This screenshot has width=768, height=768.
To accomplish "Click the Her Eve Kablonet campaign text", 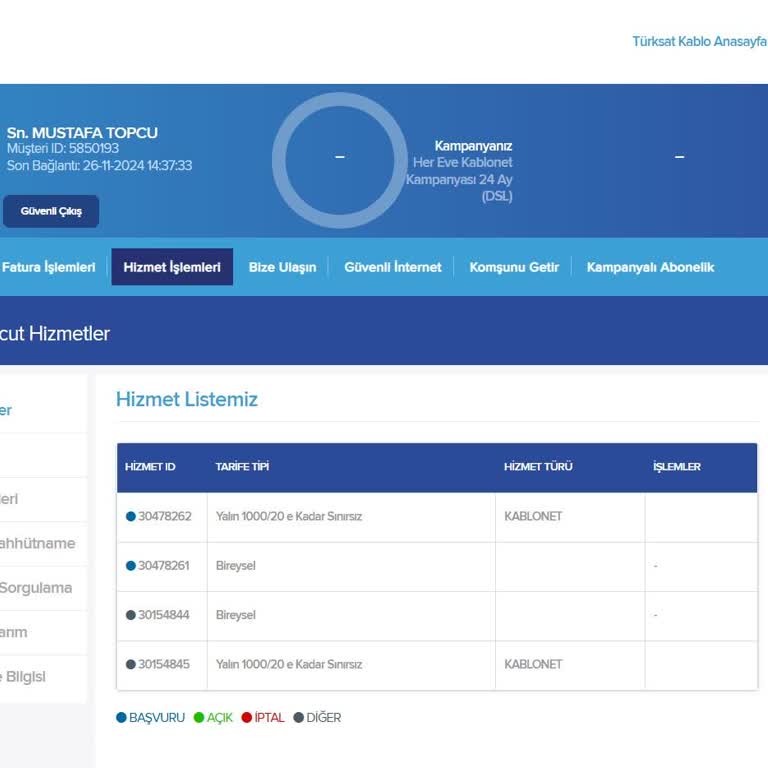I will pos(459,179).
